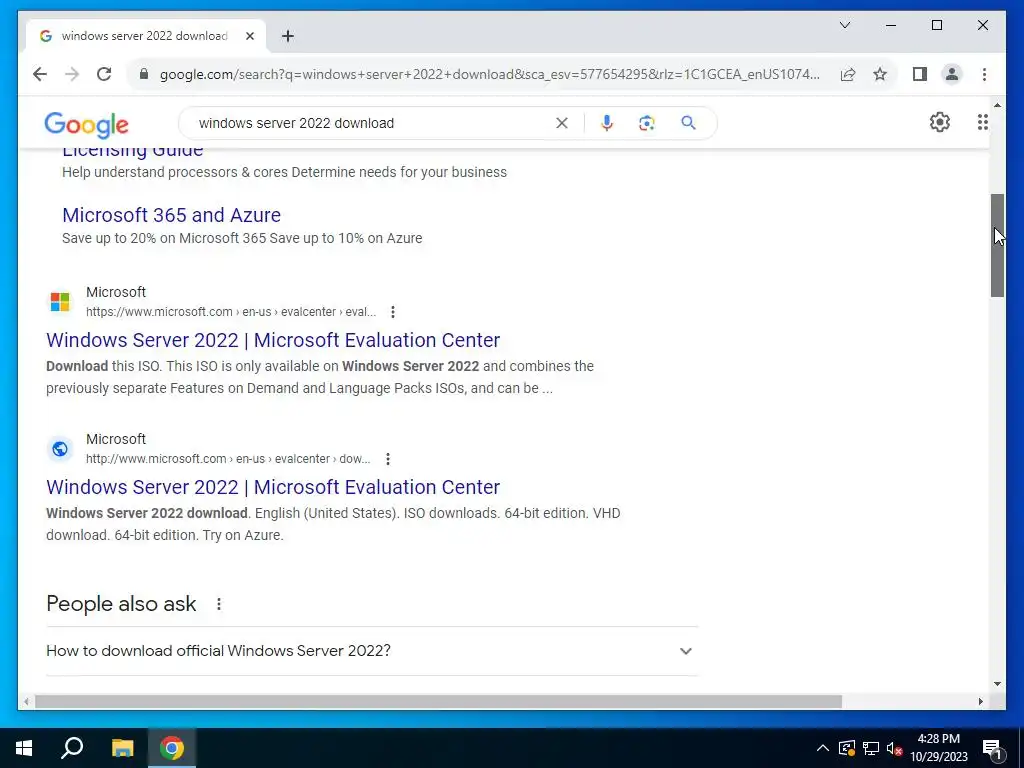Open Chrome three-dot menu
This screenshot has height=768, width=1024.
click(984, 74)
